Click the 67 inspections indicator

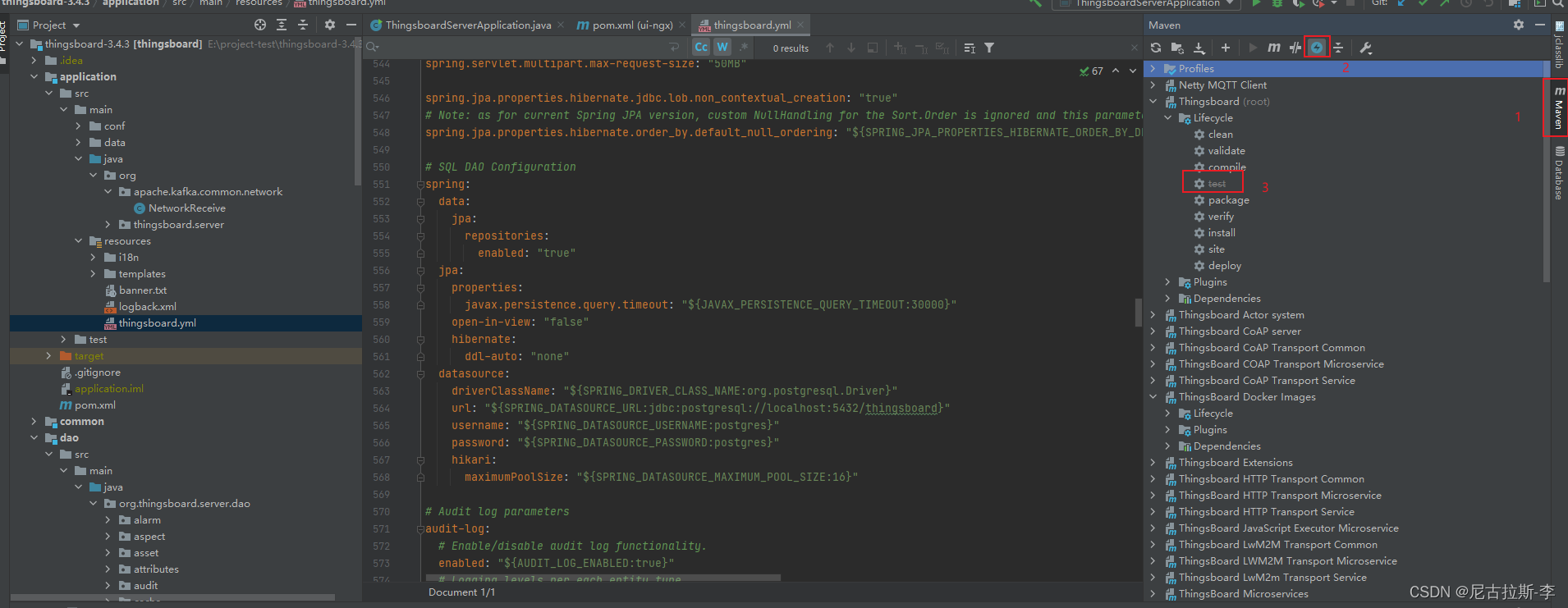coord(1092,71)
